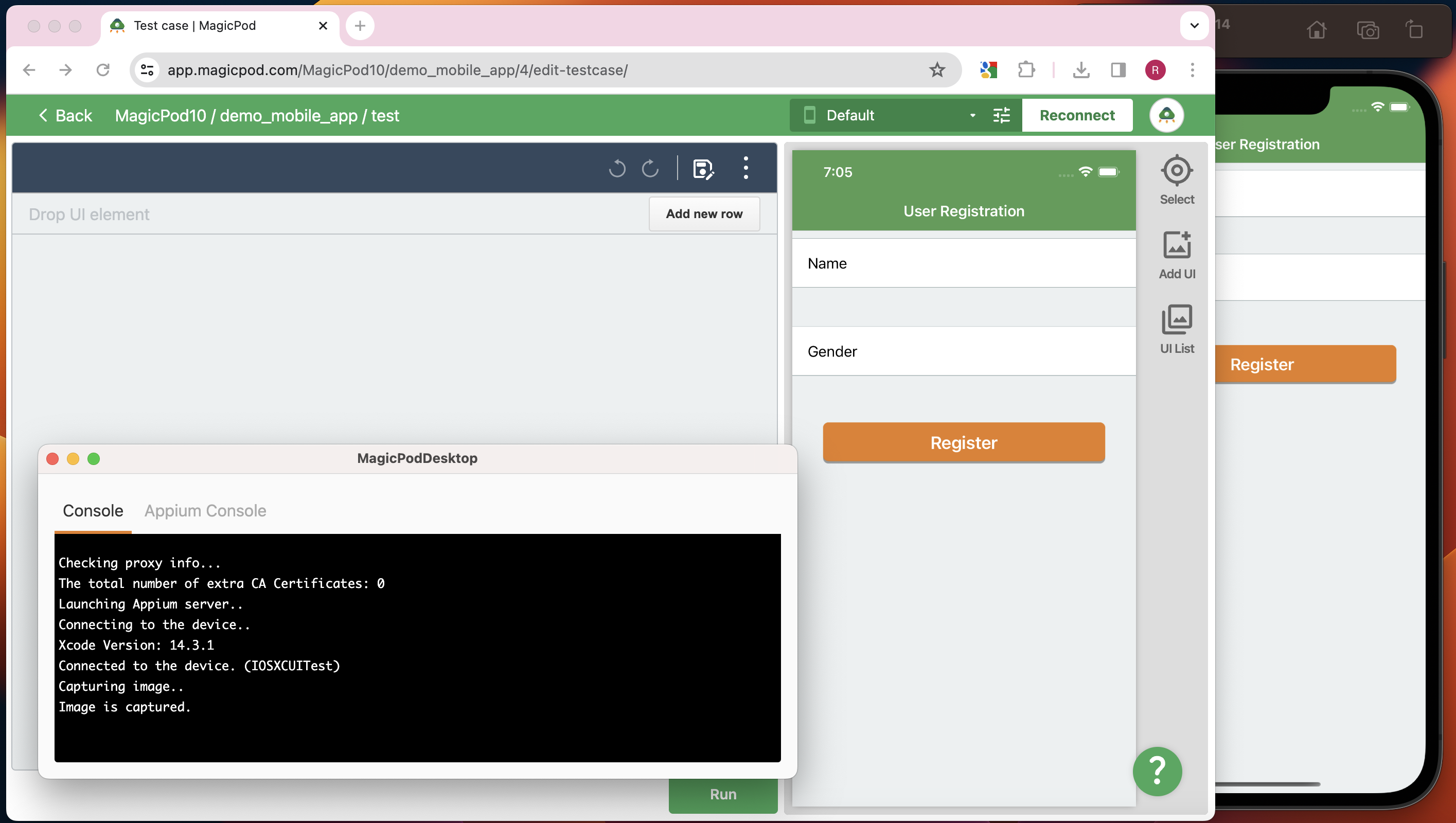The width and height of the screenshot is (1456, 823).
Task: Click console line Launching Appium server..
Action: 151,604
